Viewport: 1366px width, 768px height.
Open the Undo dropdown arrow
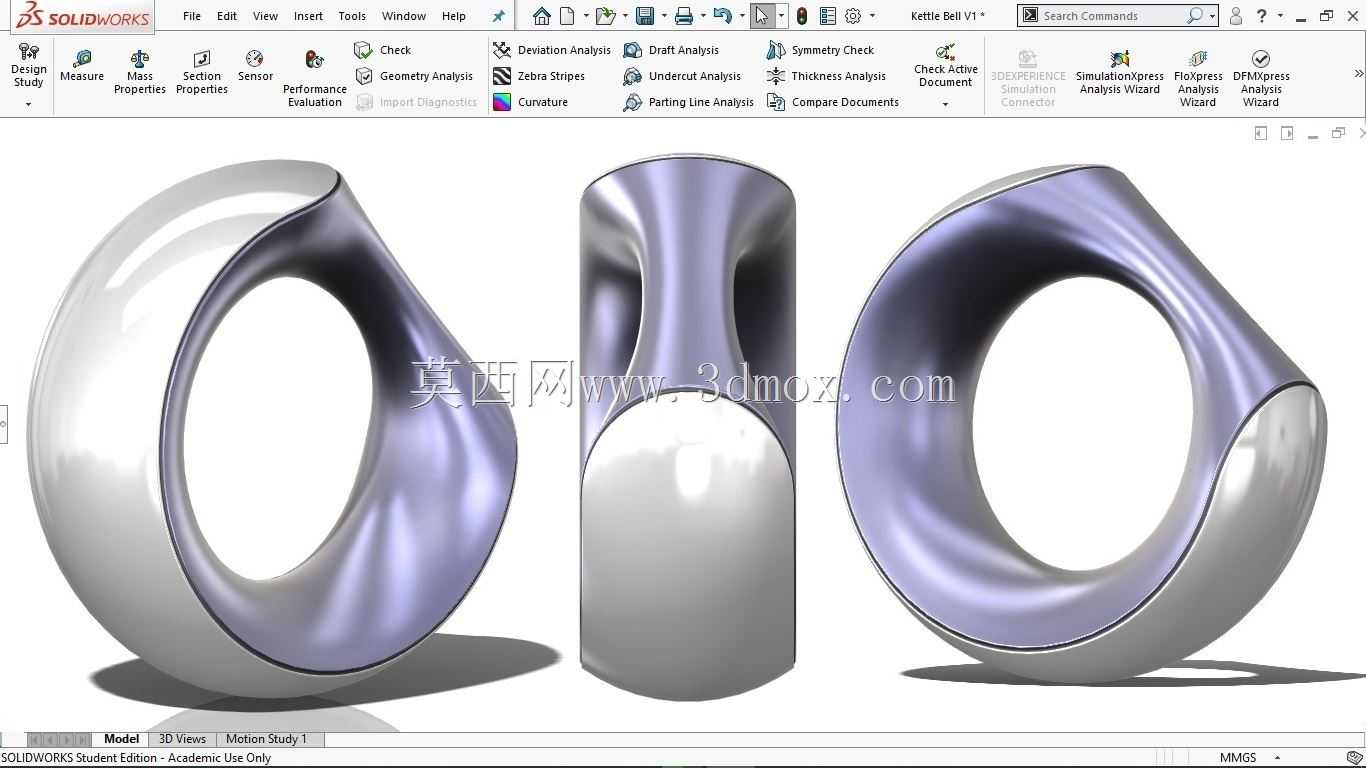click(x=742, y=16)
